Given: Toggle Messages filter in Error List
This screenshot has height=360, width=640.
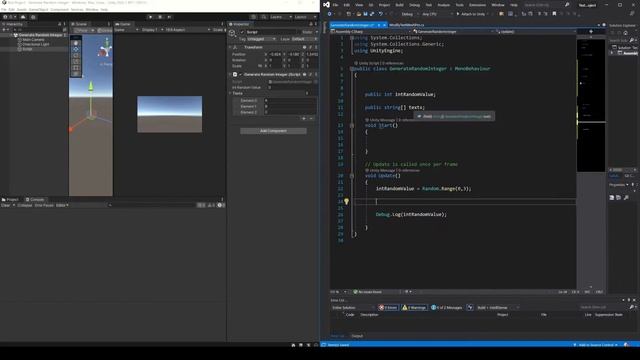Looking at the screenshot, I should coord(447,307).
